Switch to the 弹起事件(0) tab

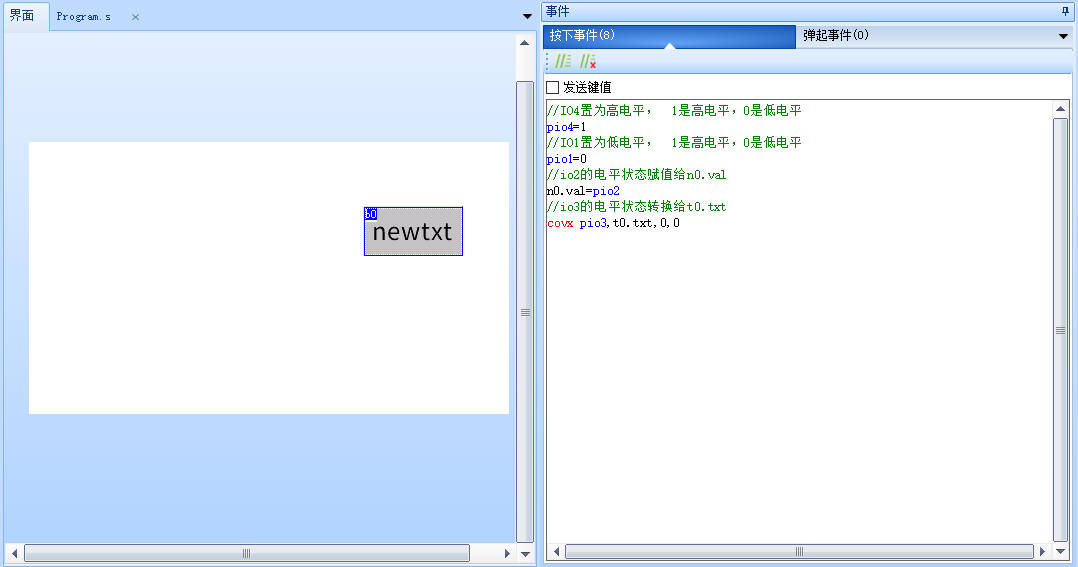(x=835, y=36)
